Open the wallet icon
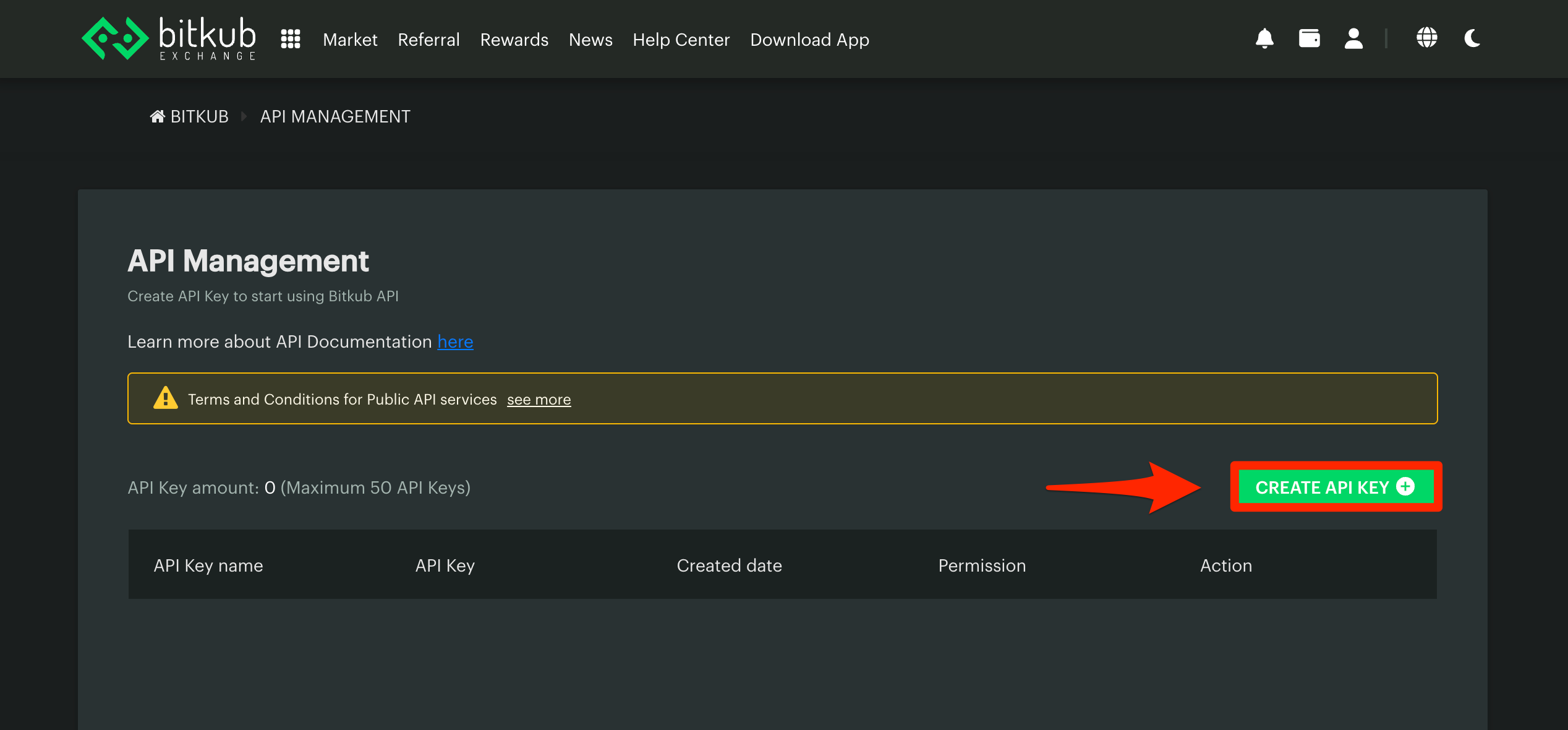This screenshot has height=730, width=1568. (x=1309, y=38)
